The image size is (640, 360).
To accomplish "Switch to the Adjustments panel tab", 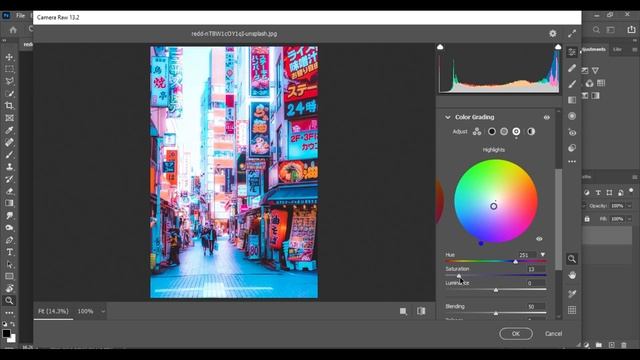I will (x=594, y=49).
